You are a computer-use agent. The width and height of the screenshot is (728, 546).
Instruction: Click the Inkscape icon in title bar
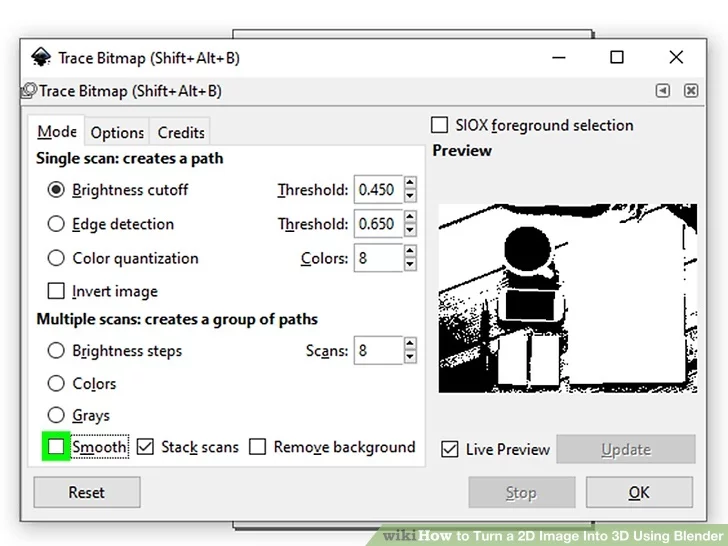tap(41, 57)
